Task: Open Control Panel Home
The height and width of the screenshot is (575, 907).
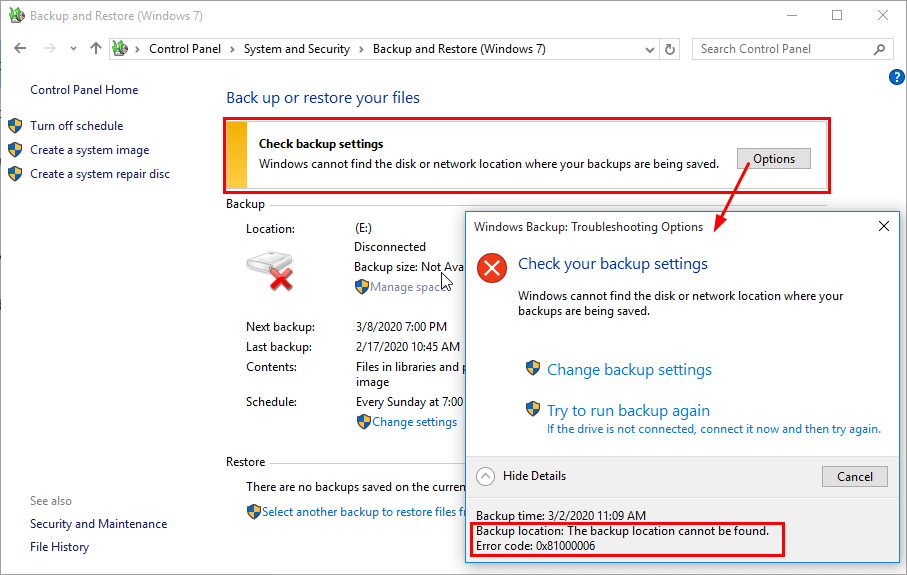Action: [x=84, y=90]
